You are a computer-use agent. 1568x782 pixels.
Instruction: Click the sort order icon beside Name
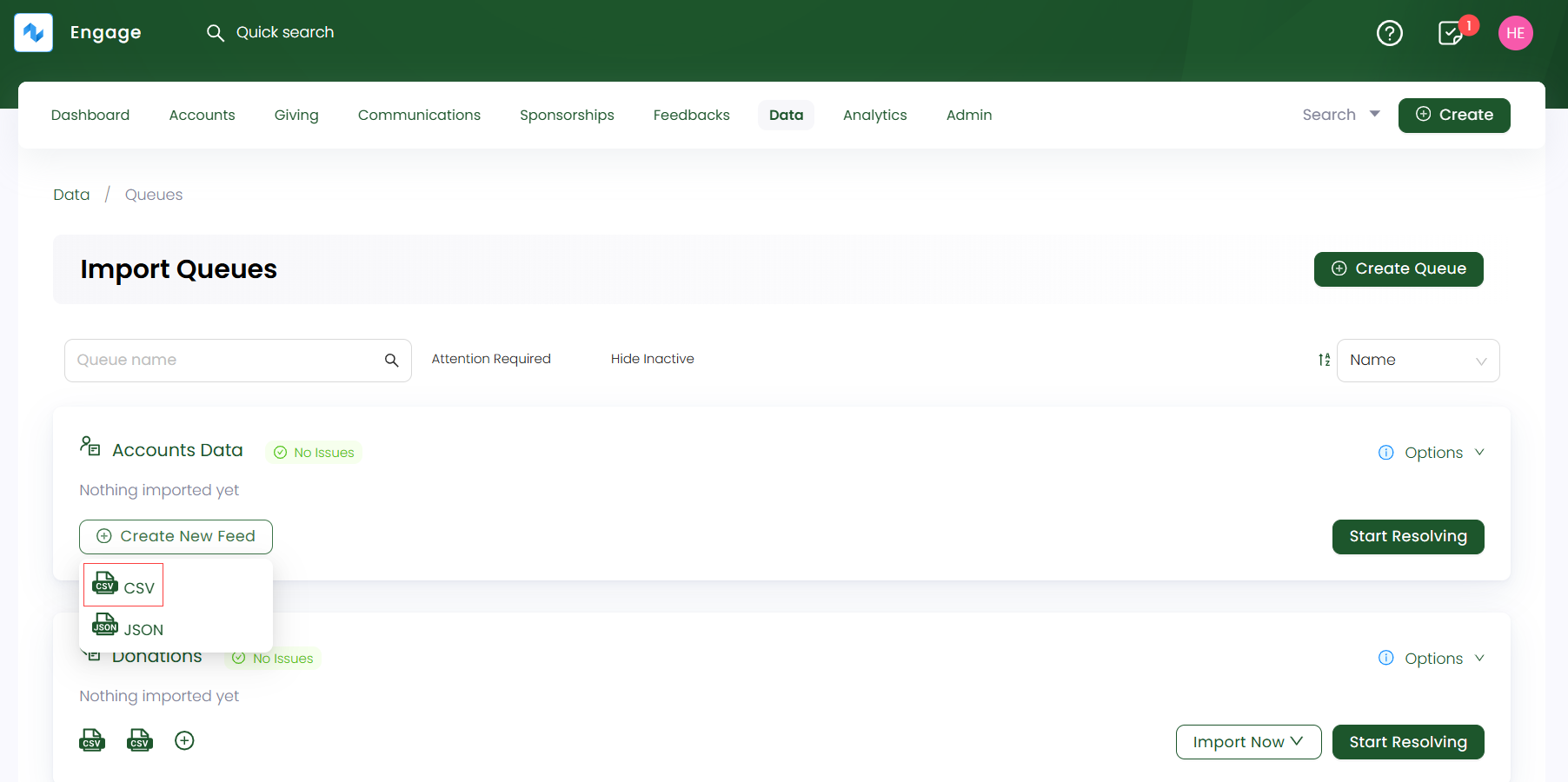[1324, 360]
